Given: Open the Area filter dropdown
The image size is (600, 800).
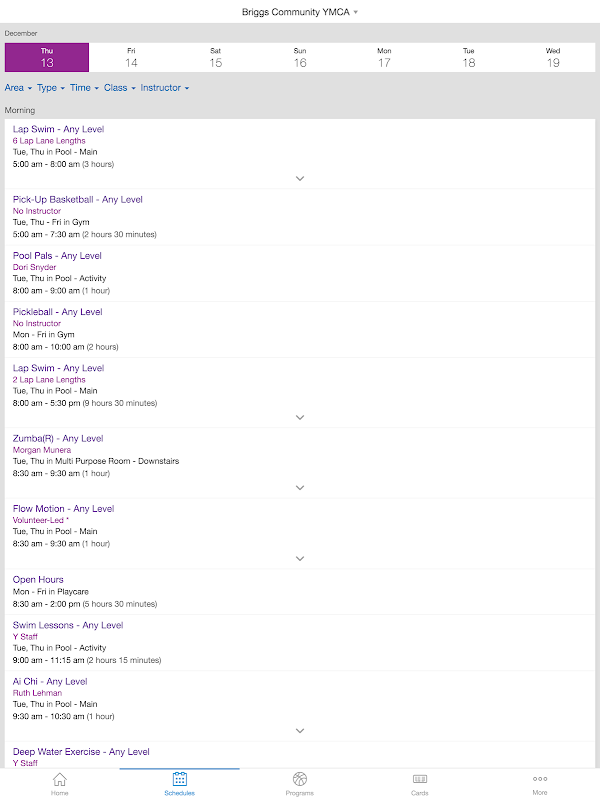Looking at the screenshot, I should click(x=18, y=88).
